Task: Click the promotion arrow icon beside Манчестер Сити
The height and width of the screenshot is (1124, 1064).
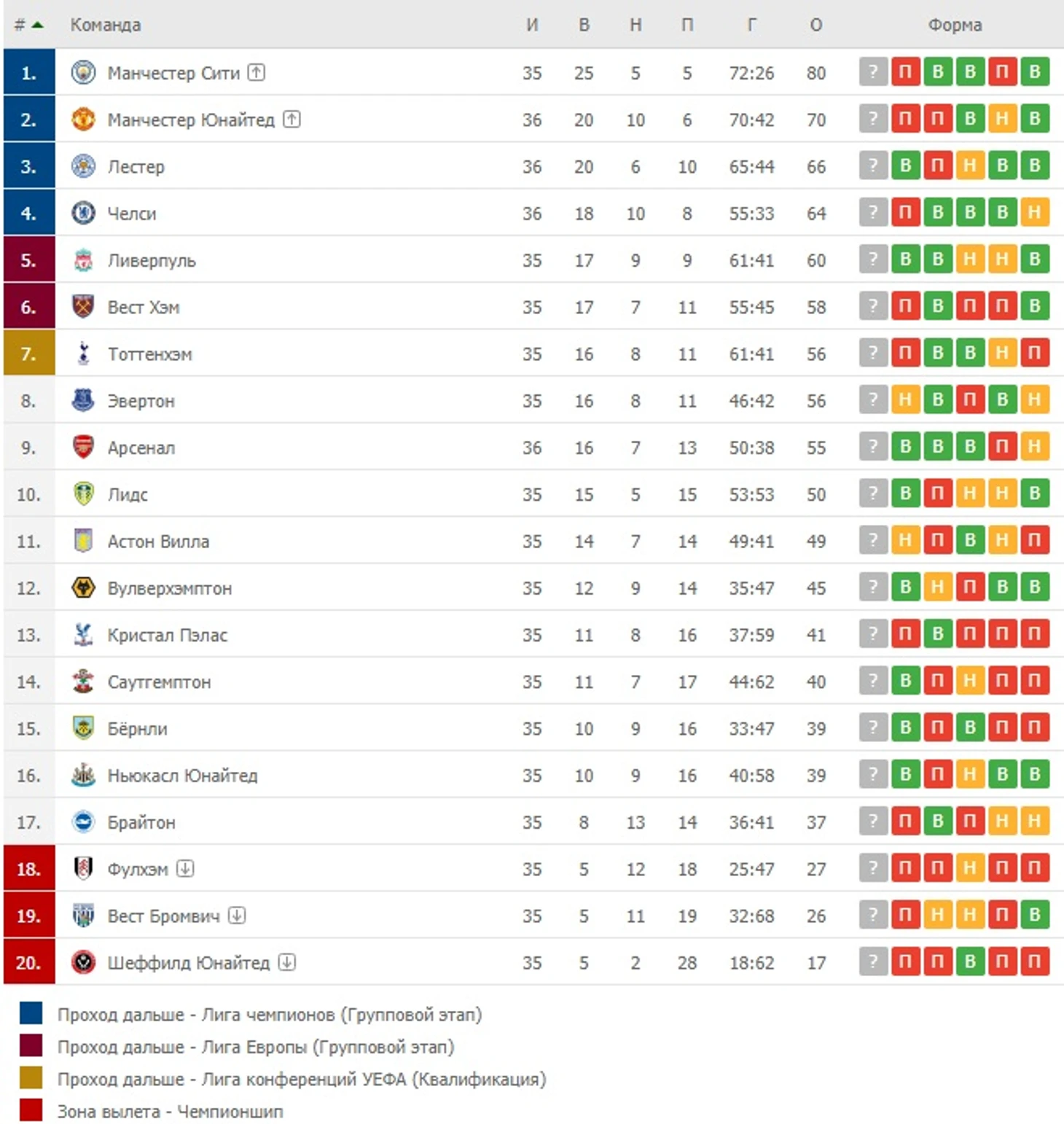Action: (x=256, y=72)
